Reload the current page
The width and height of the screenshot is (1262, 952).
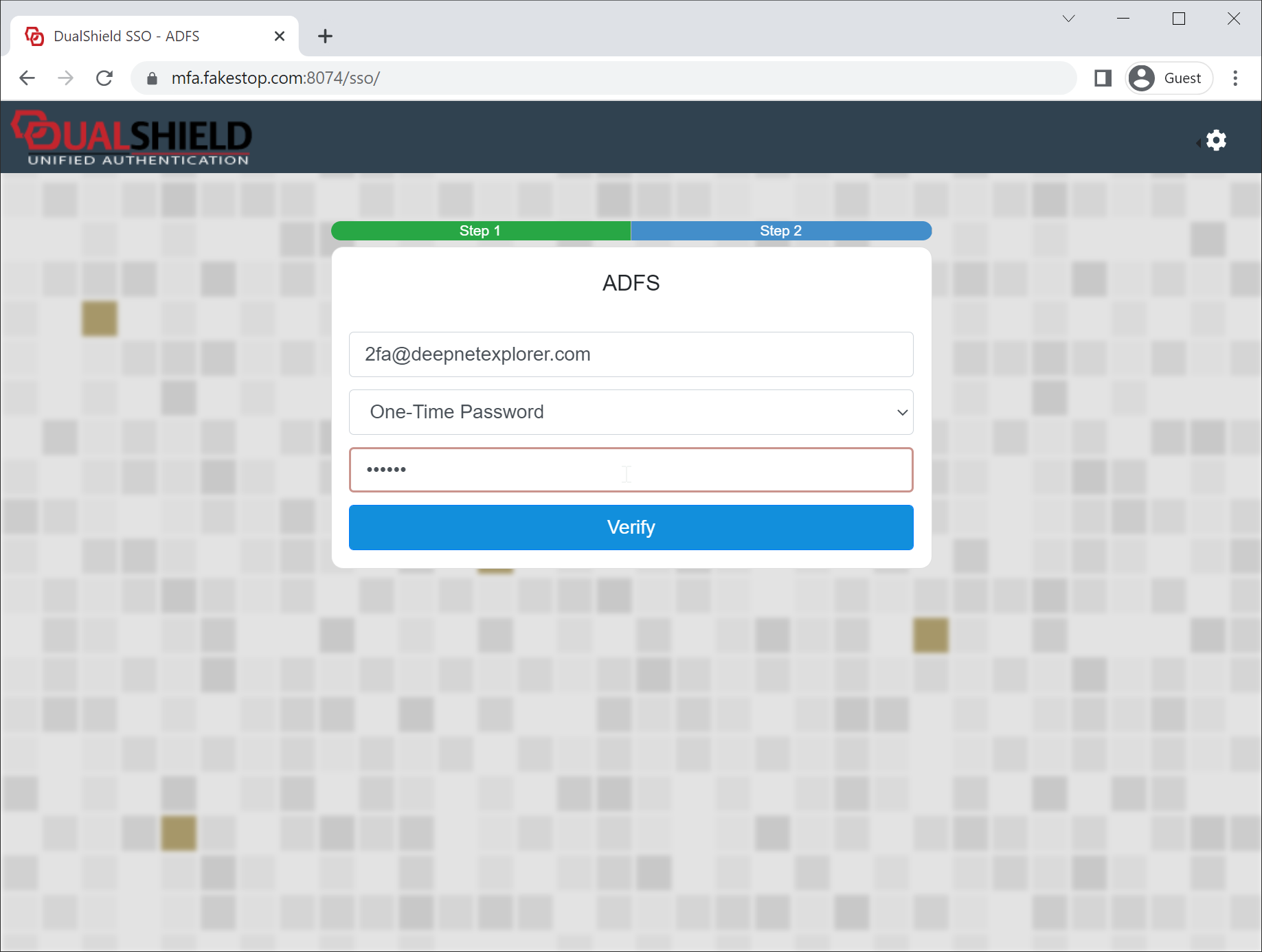104,78
